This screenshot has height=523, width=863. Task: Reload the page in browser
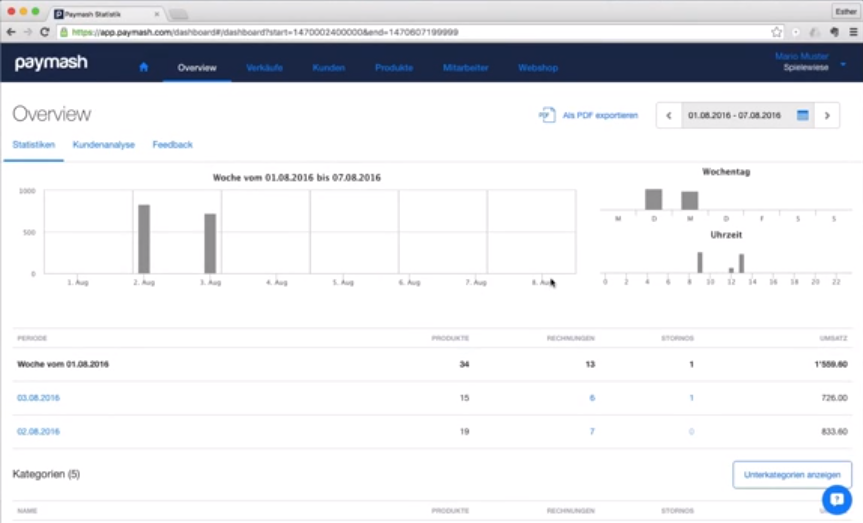coord(45,32)
